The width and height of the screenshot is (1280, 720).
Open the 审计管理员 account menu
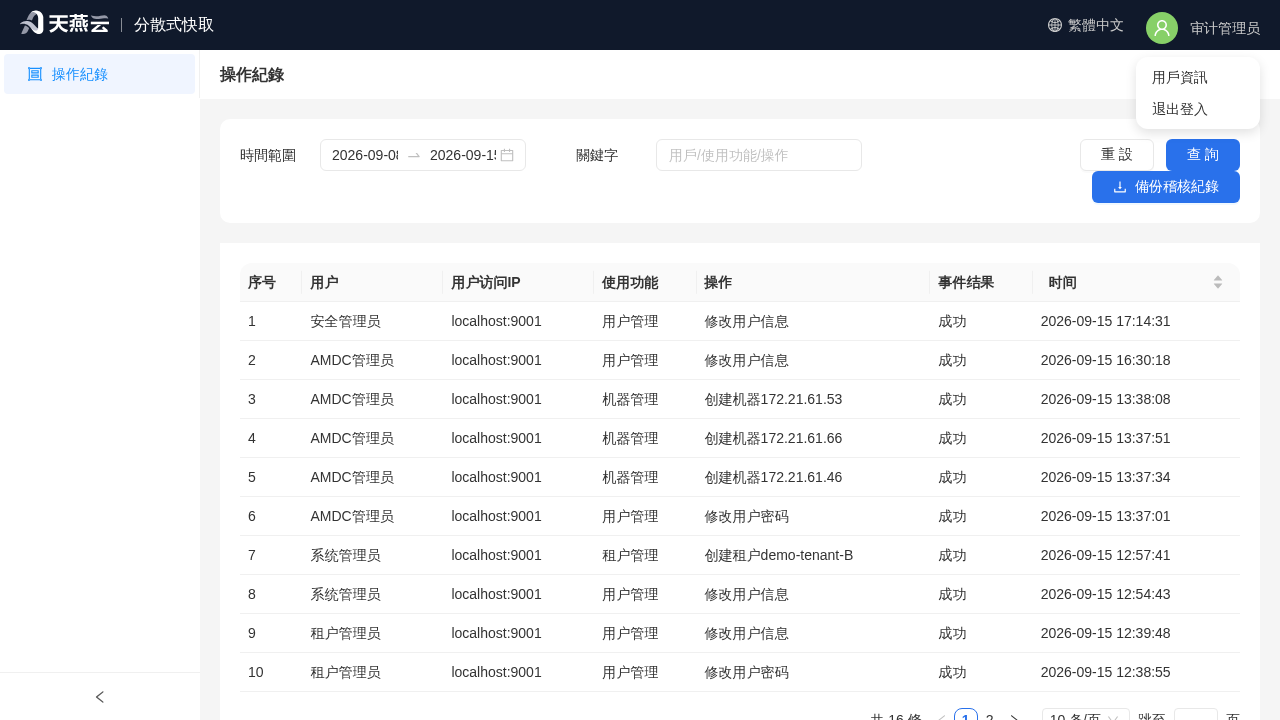1224,28
